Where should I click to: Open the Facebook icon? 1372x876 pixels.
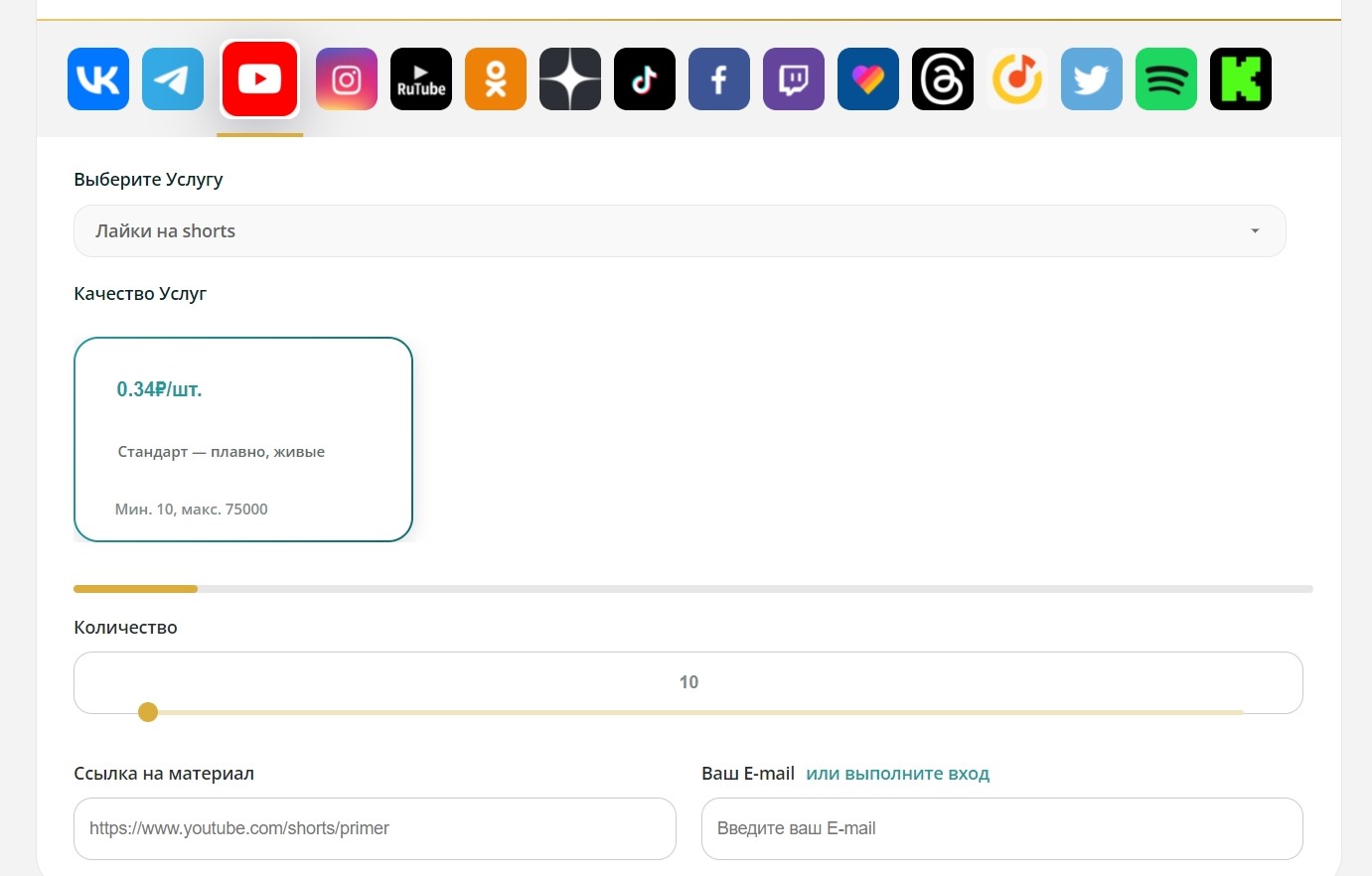pyautogui.click(x=719, y=78)
